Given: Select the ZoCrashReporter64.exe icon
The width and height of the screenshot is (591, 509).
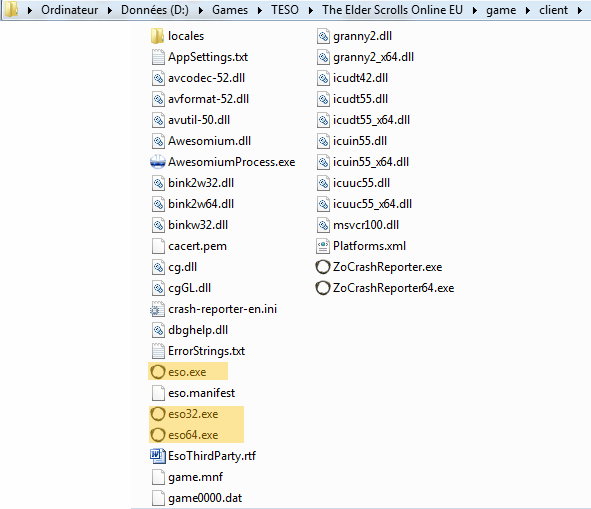Looking at the screenshot, I should point(323,288).
